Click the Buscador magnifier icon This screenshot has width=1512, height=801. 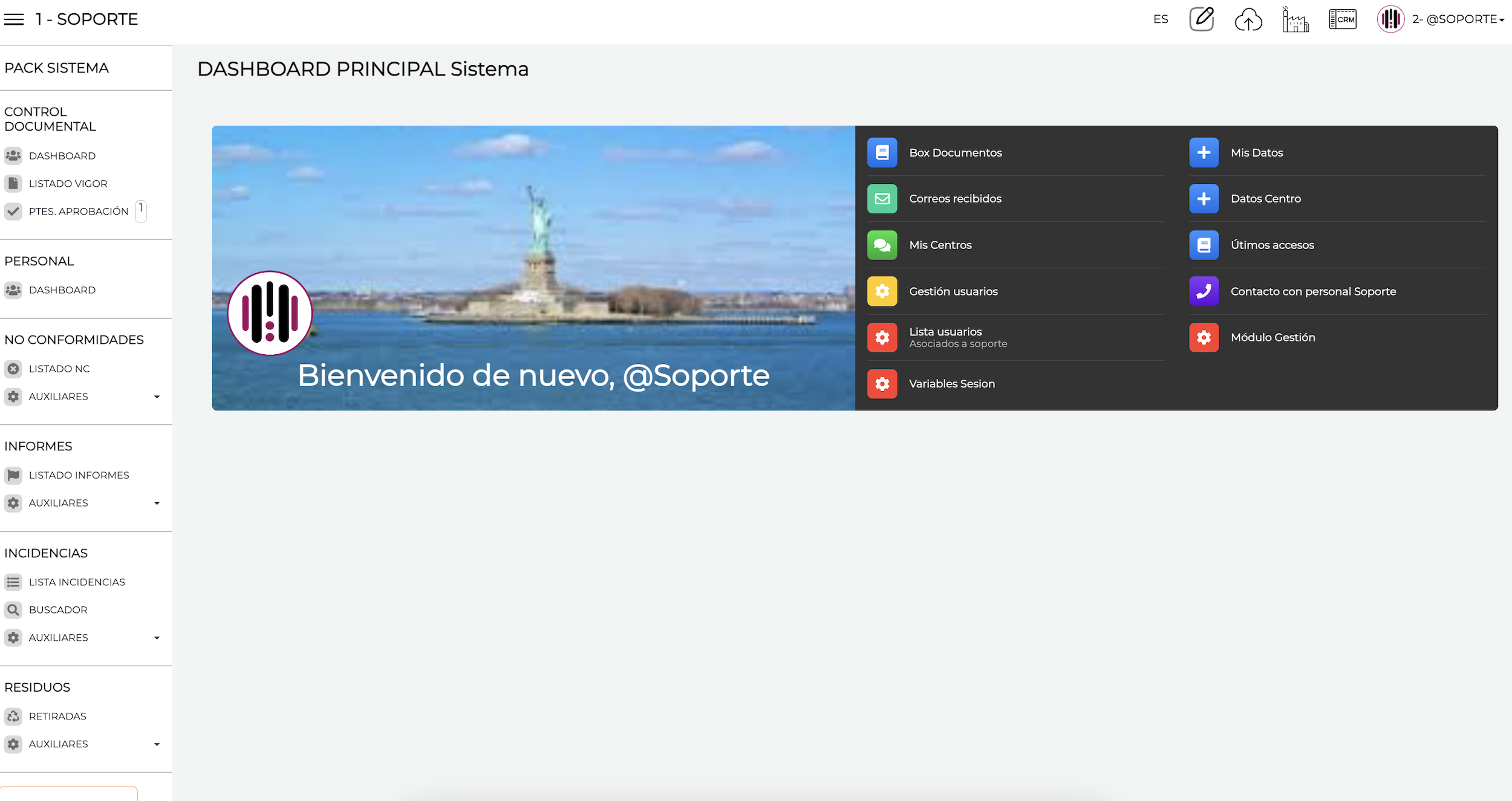(13, 610)
